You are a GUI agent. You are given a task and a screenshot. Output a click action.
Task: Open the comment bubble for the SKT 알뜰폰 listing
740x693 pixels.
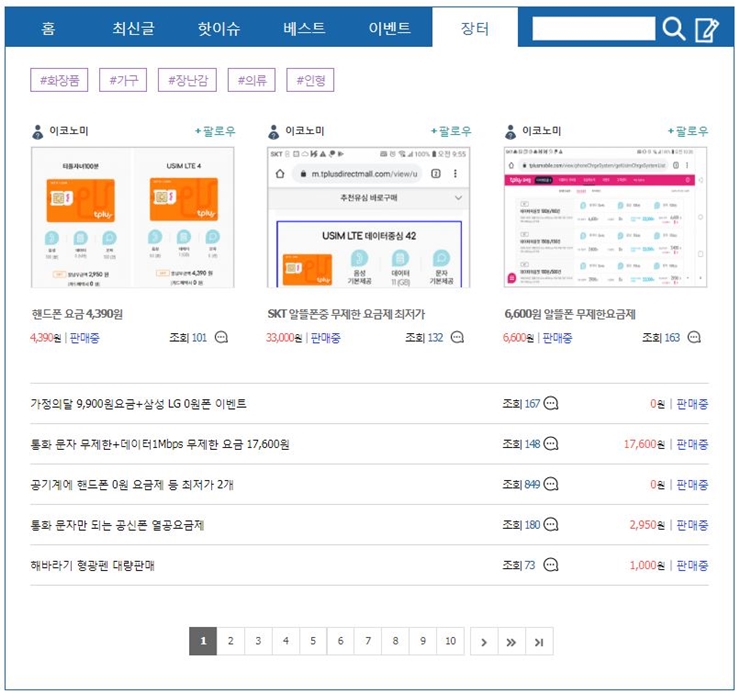coord(457,338)
